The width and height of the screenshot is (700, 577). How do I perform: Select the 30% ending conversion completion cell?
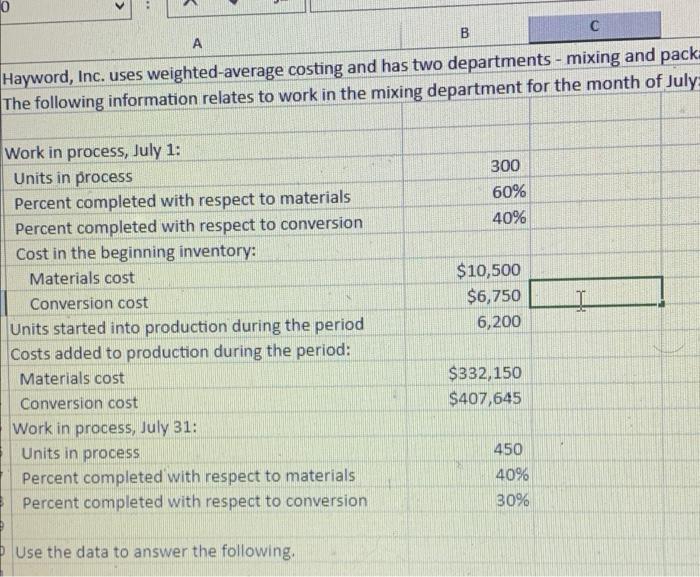click(x=512, y=500)
